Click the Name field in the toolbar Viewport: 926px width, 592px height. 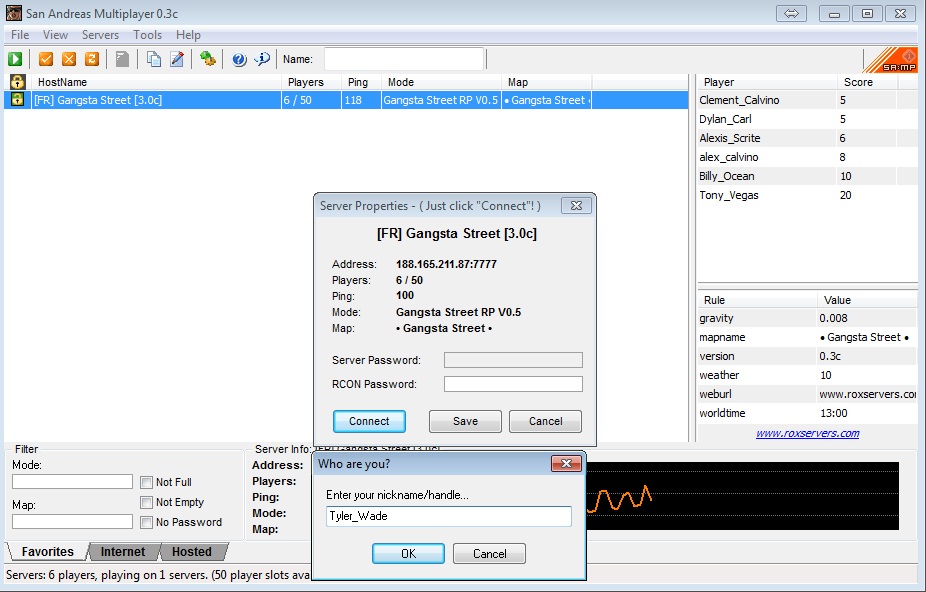tap(404, 59)
